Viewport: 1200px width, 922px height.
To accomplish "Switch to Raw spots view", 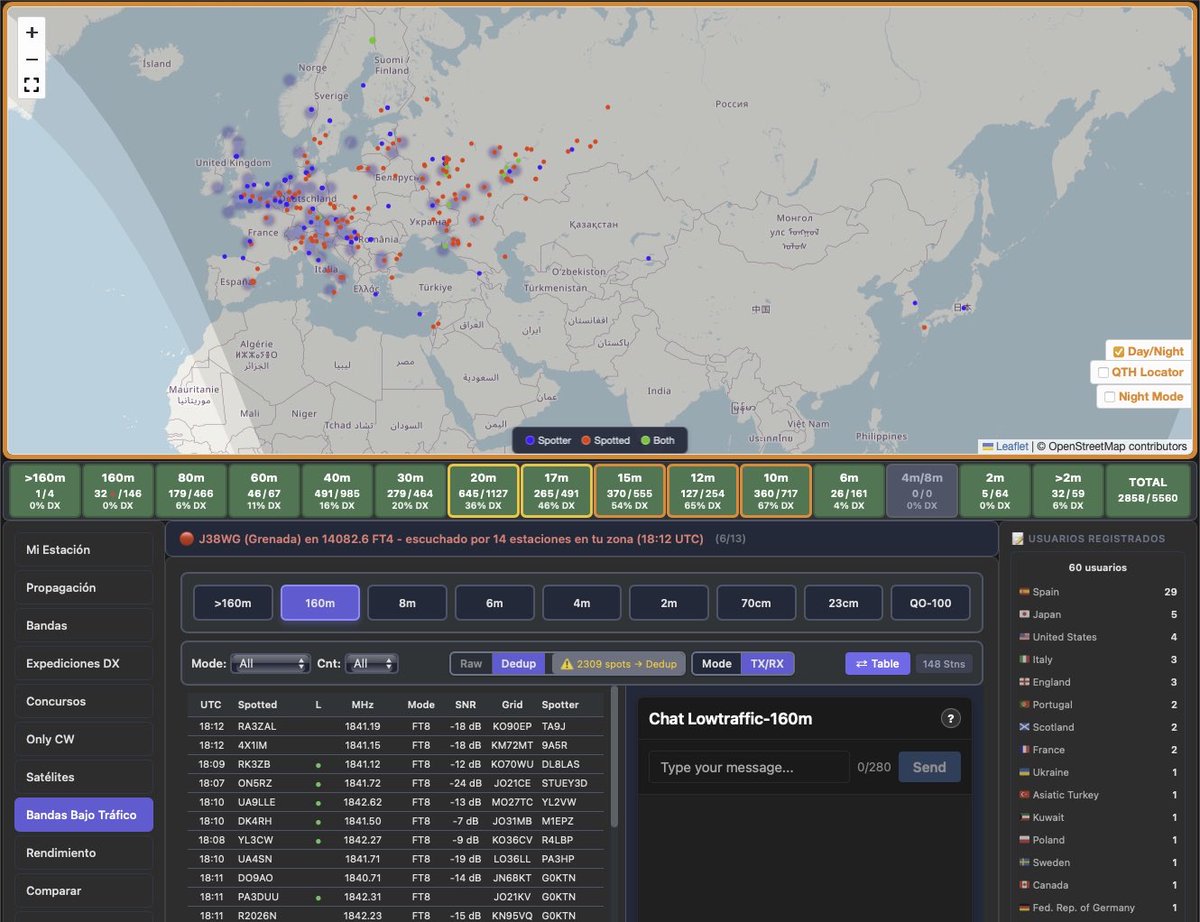I will [x=471, y=663].
